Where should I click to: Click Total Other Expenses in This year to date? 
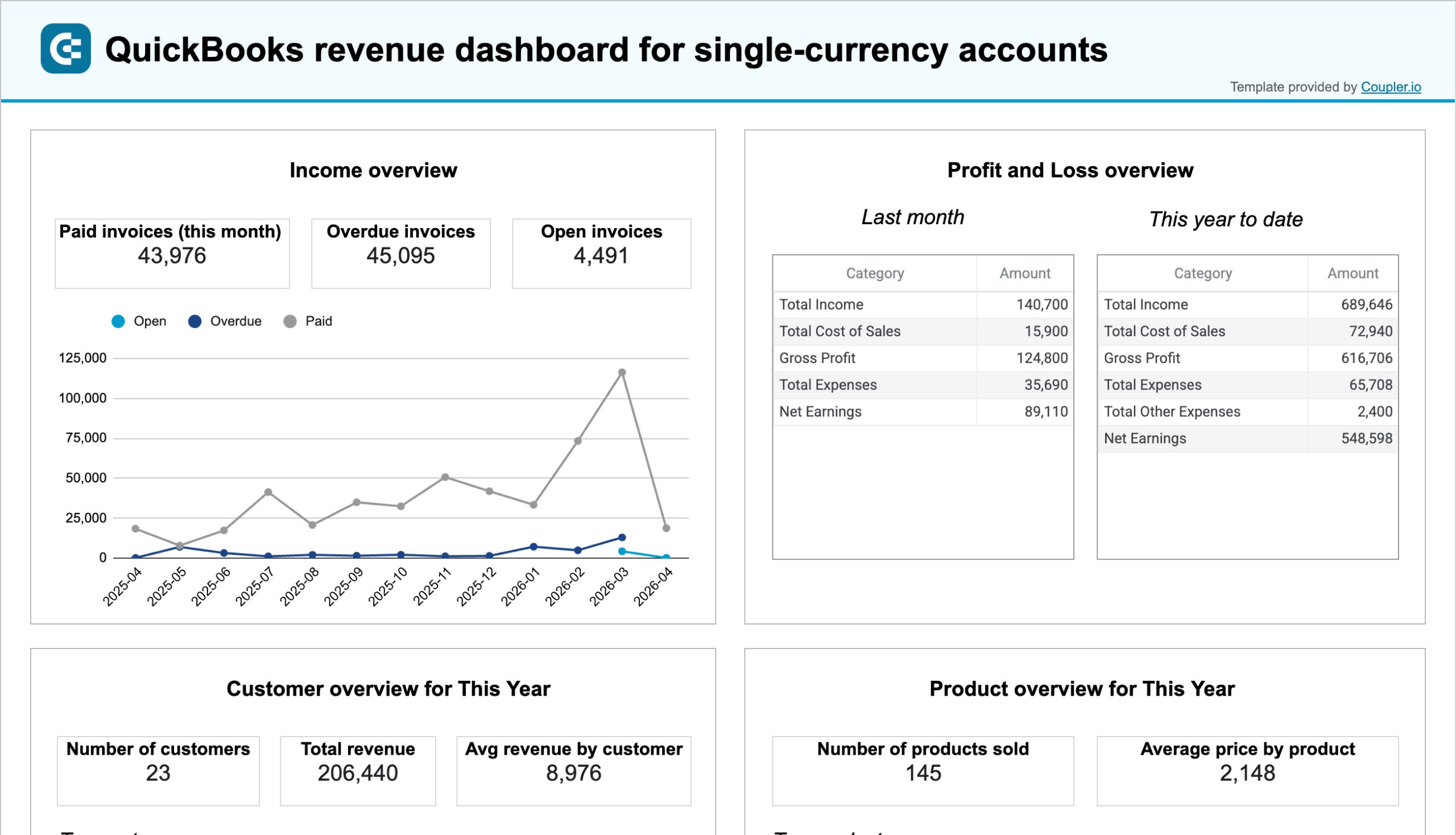pos(1247,411)
